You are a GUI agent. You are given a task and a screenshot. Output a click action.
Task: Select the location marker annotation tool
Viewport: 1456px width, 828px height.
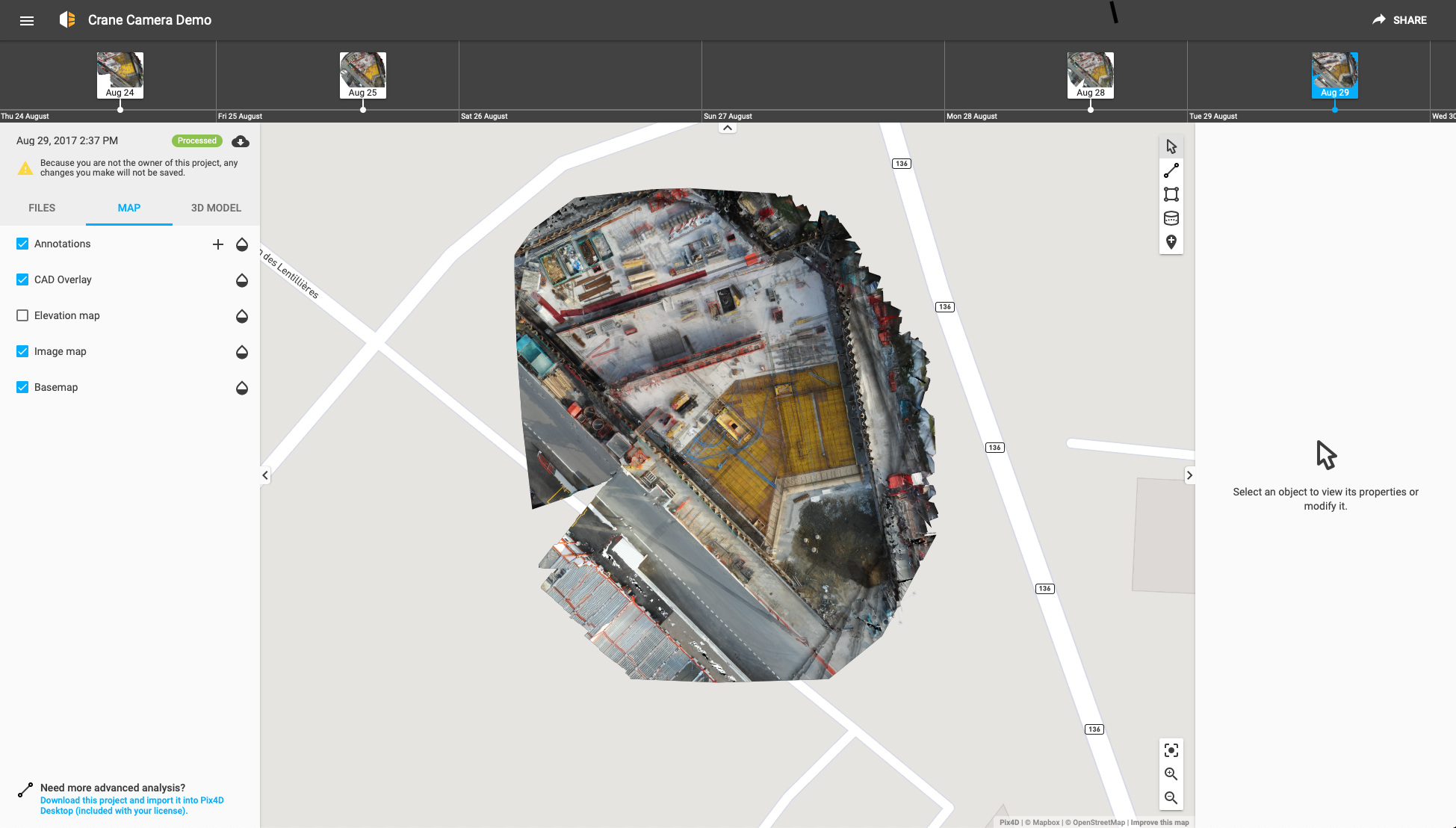coord(1171,242)
